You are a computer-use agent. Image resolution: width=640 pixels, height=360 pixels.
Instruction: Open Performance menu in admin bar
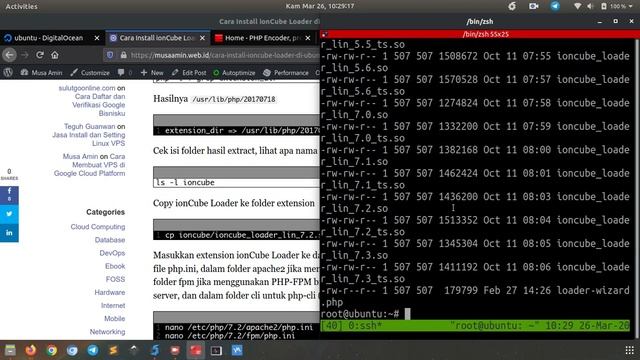(x=286, y=73)
